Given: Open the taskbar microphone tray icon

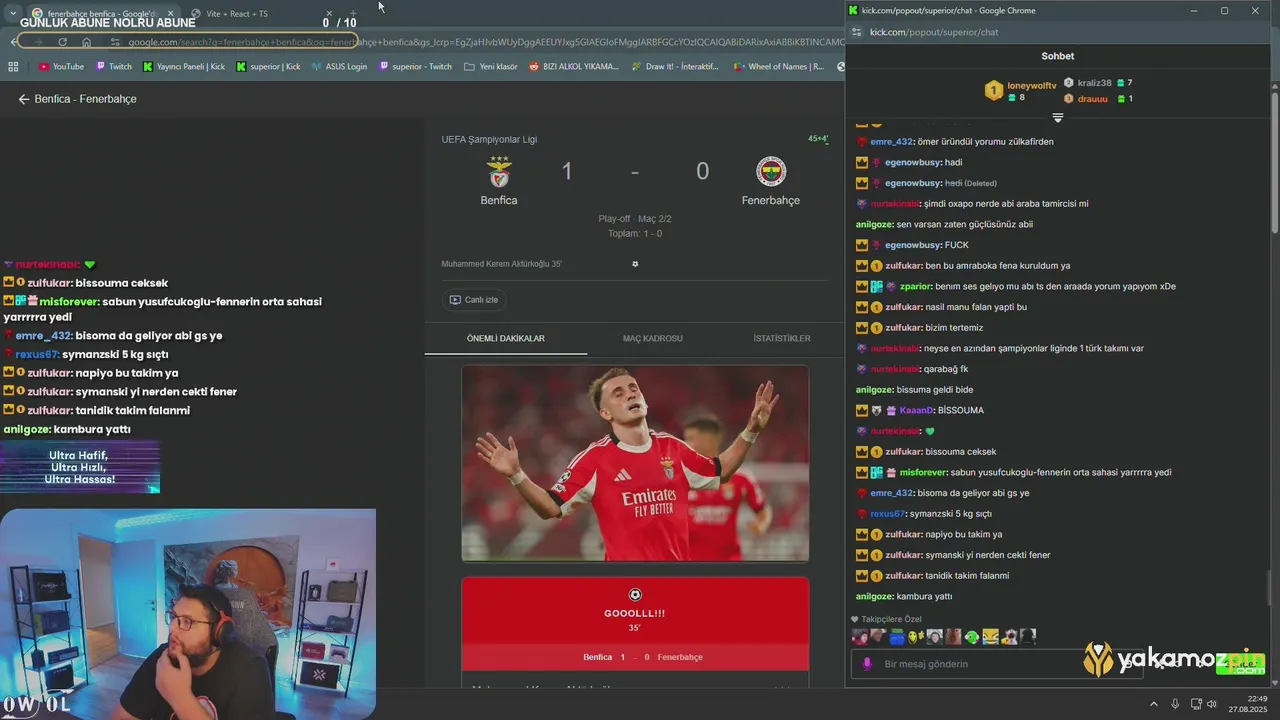Looking at the screenshot, I should tap(1175, 704).
